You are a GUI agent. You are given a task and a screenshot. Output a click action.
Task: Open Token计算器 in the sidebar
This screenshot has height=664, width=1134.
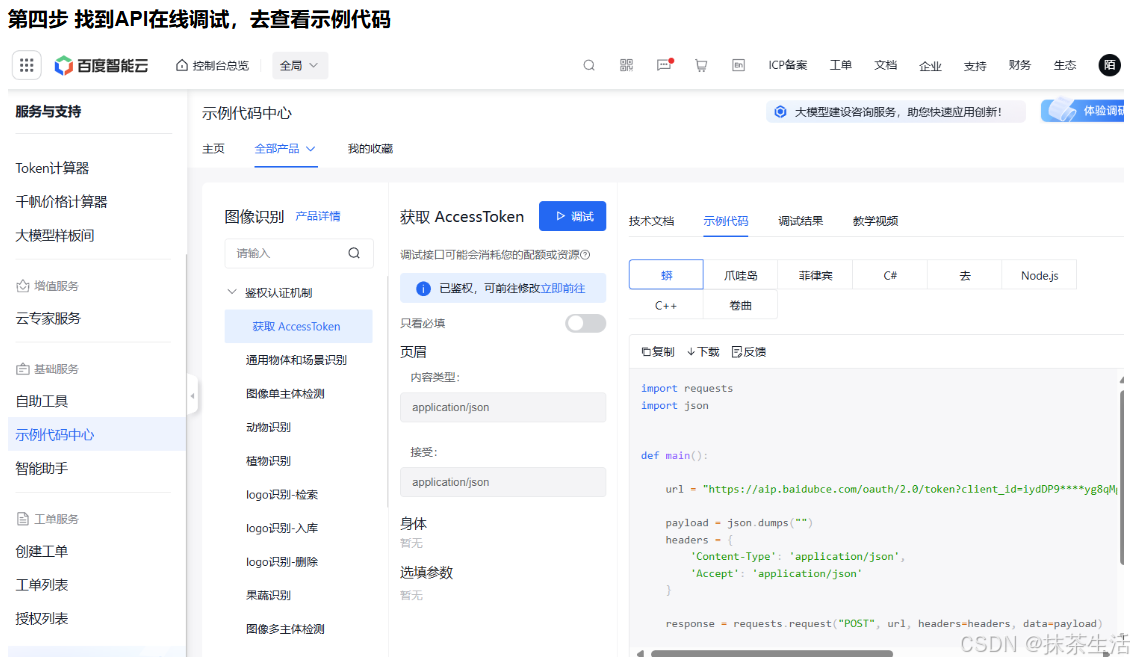pyautogui.click(x=52, y=168)
